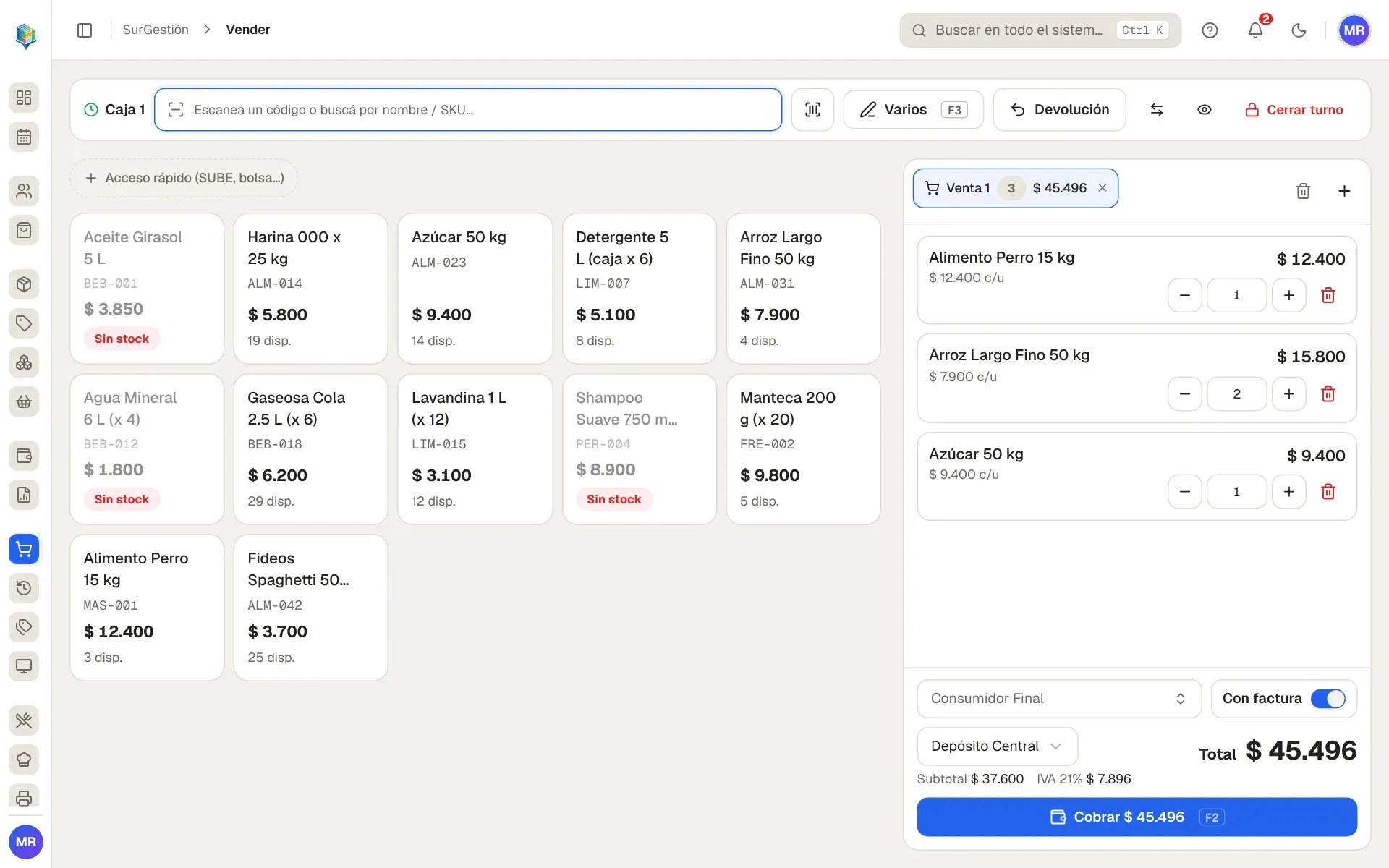
Task: Increase Alimento Perro quantity by one
Action: pyautogui.click(x=1289, y=295)
